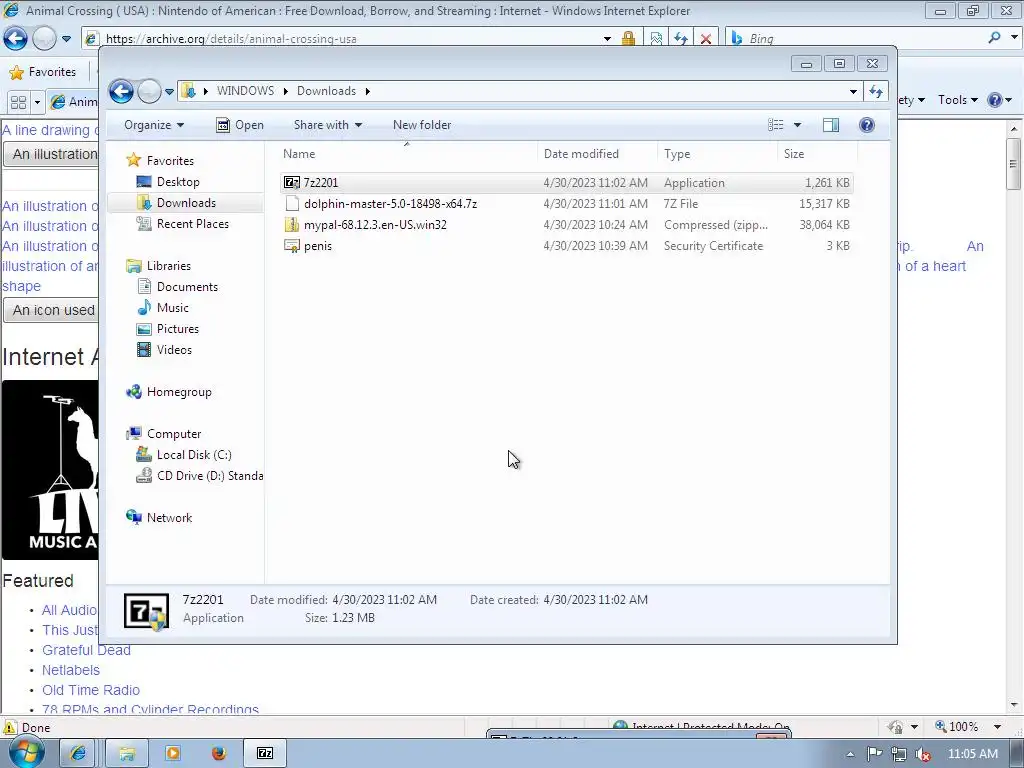The width and height of the screenshot is (1024, 768).
Task: Open Explorer help via the question mark
Action: point(867,125)
